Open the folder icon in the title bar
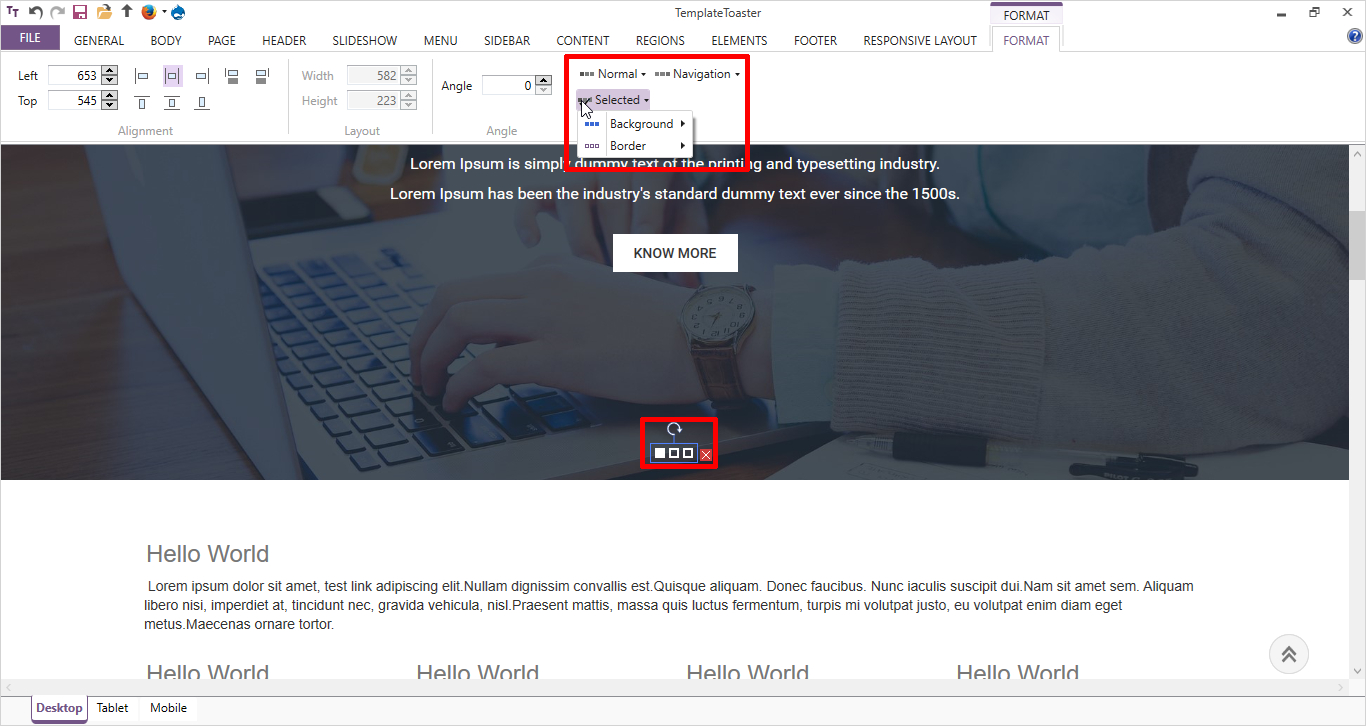Screen dimensions: 1366x726 pyautogui.click(x=104, y=12)
